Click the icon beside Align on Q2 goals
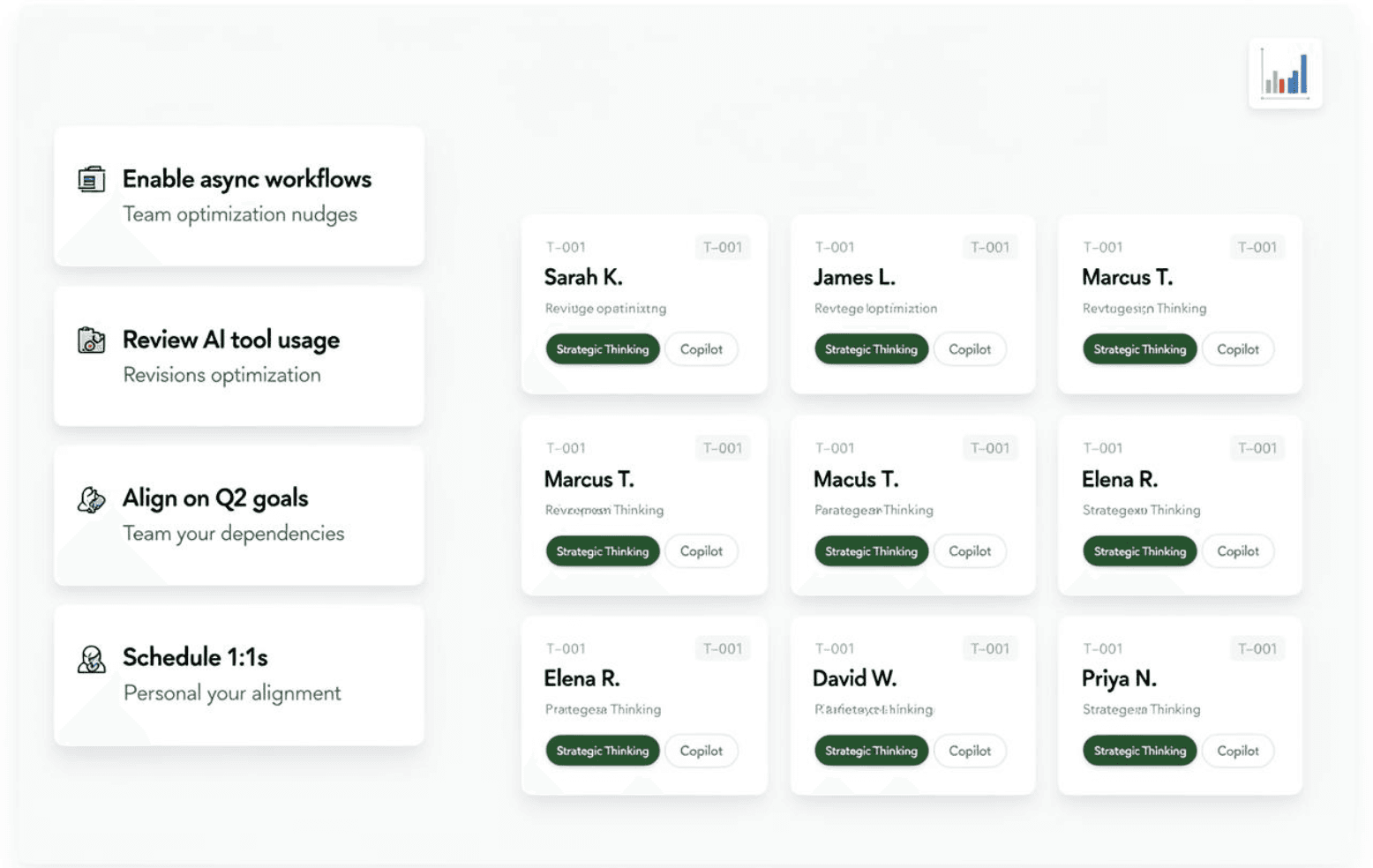This screenshot has width=1373, height=868. coord(92,499)
